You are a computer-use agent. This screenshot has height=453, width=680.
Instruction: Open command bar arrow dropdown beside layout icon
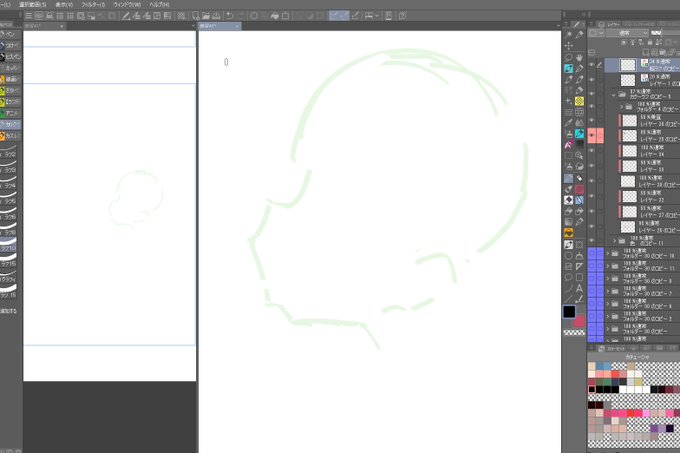[376, 16]
